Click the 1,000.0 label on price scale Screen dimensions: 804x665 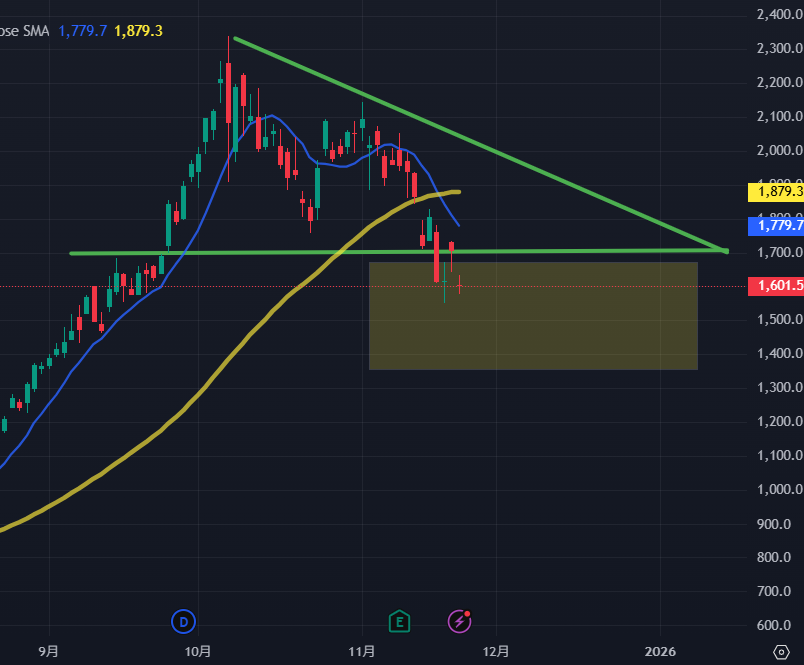(x=775, y=490)
